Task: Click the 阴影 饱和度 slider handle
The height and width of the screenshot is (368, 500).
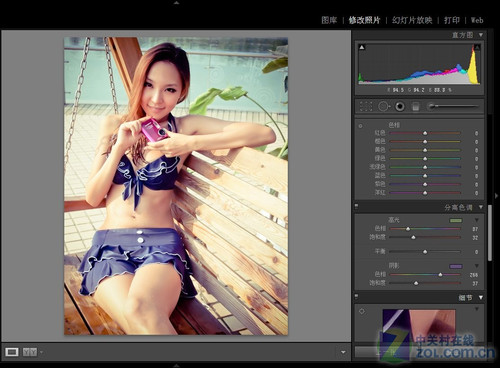Action: (416, 283)
